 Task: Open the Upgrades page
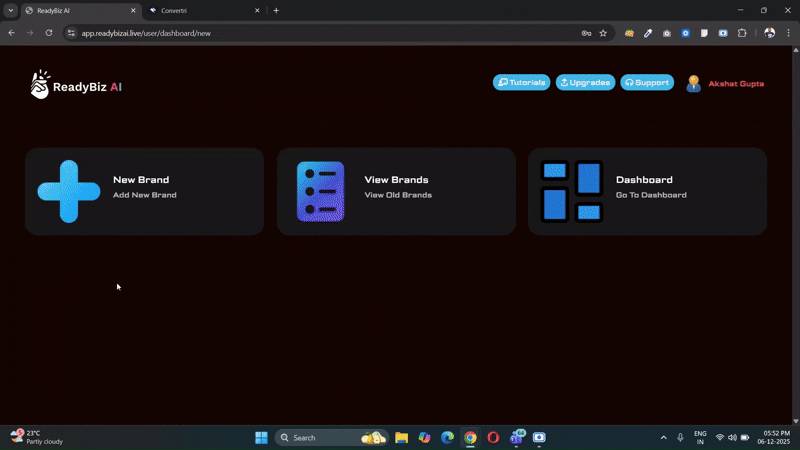(585, 83)
